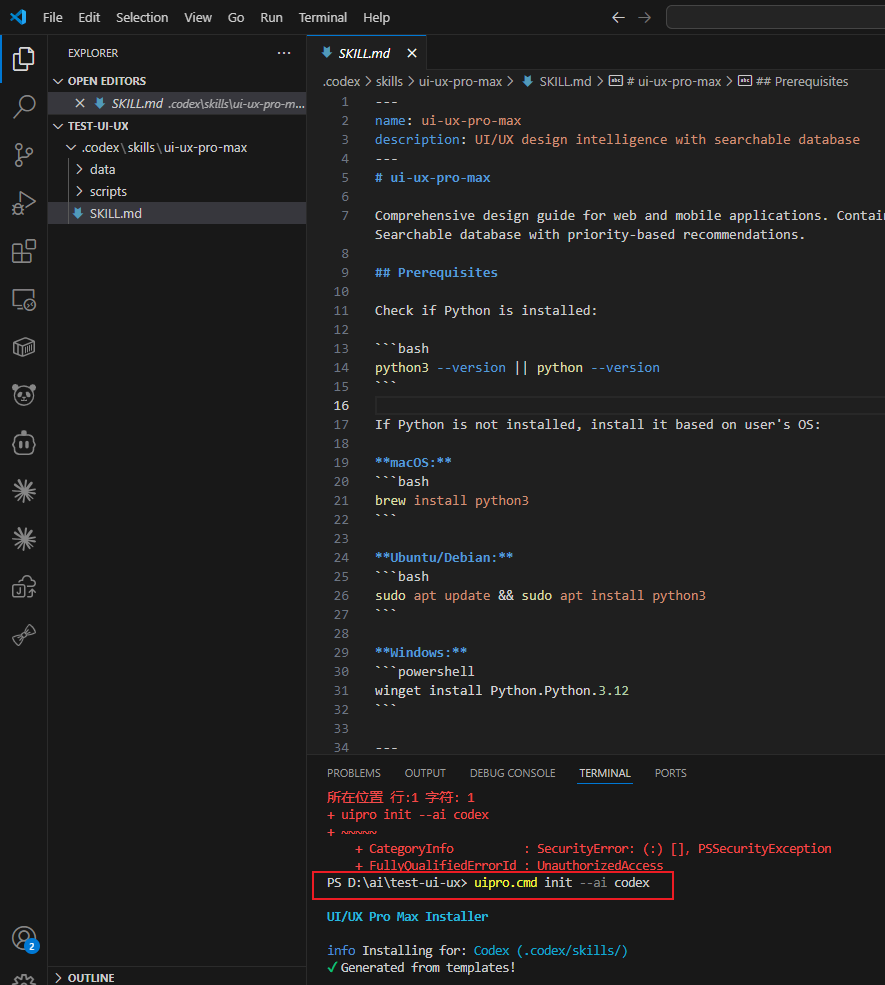This screenshot has height=985, width=885.
Task: Open the File menu
Action: tap(53, 18)
